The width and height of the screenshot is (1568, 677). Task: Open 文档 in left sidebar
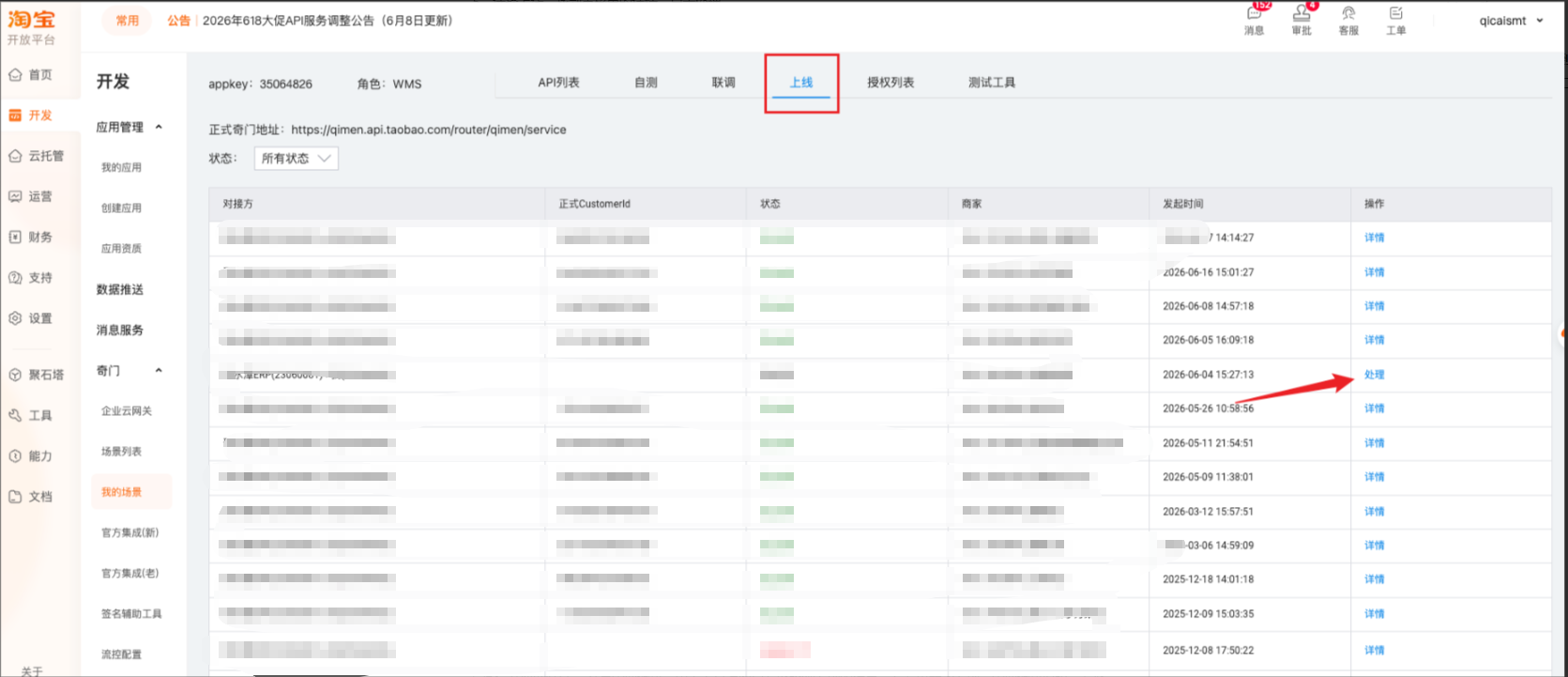point(31,497)
